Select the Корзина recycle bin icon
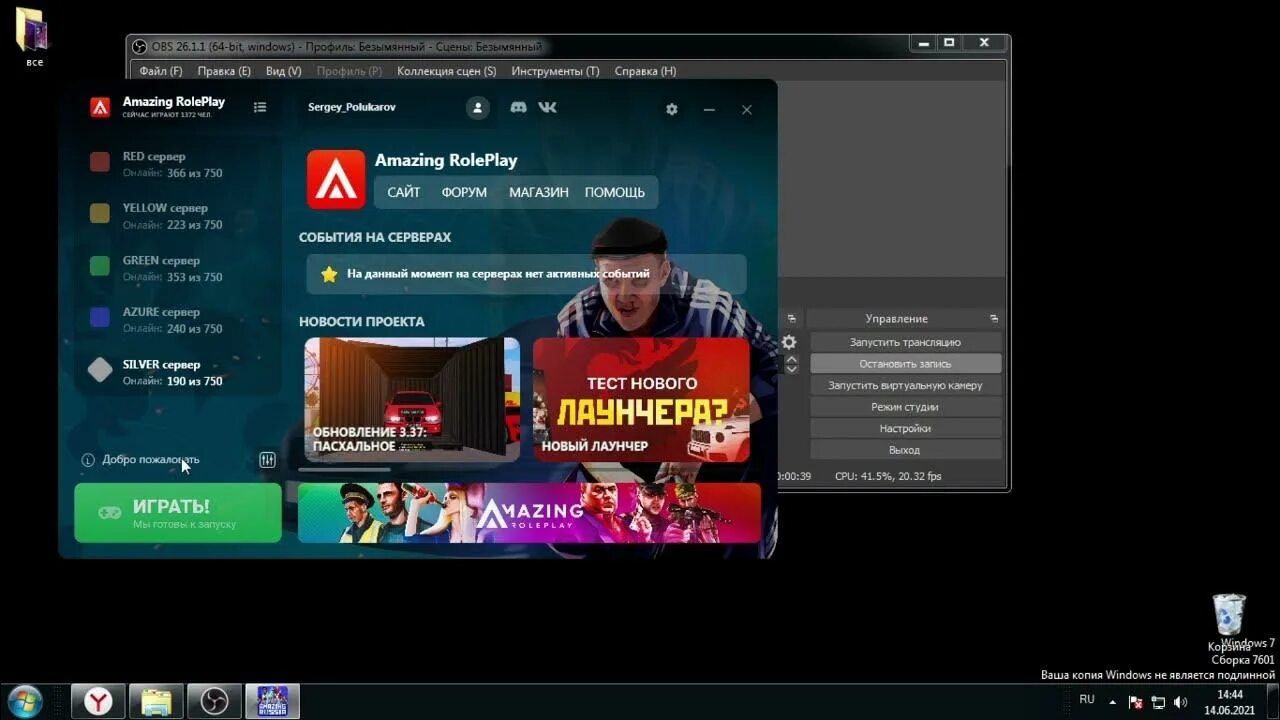 click(x=1229, y=623)
